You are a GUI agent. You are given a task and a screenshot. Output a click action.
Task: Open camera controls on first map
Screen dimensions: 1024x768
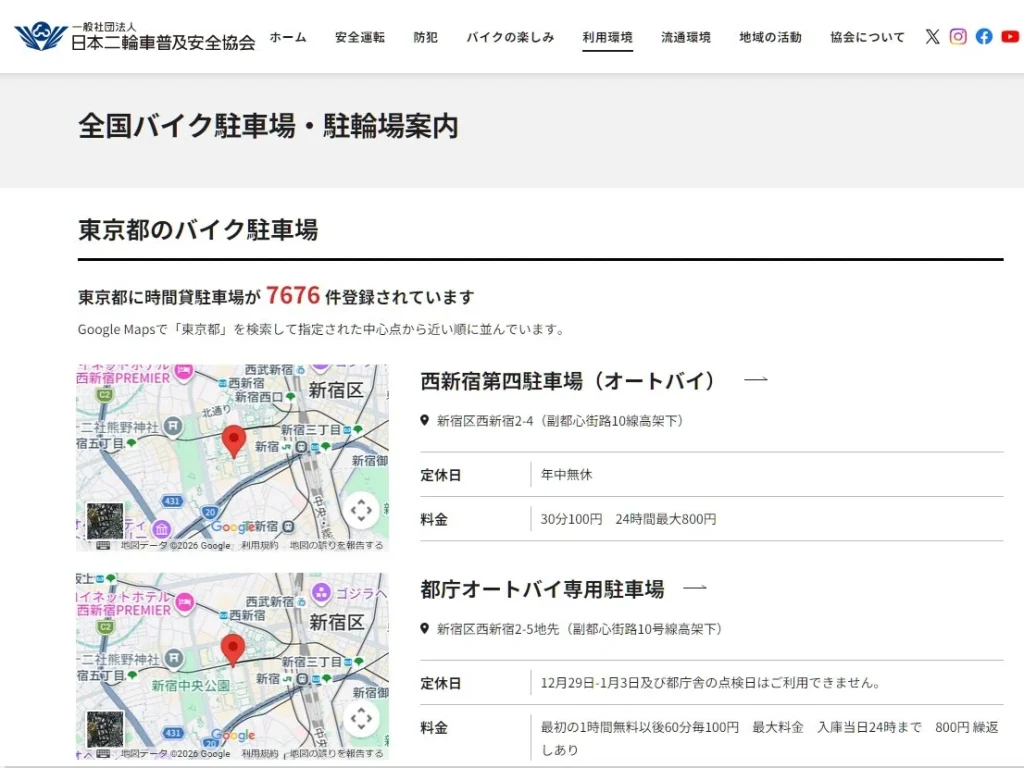pos(361,510)
